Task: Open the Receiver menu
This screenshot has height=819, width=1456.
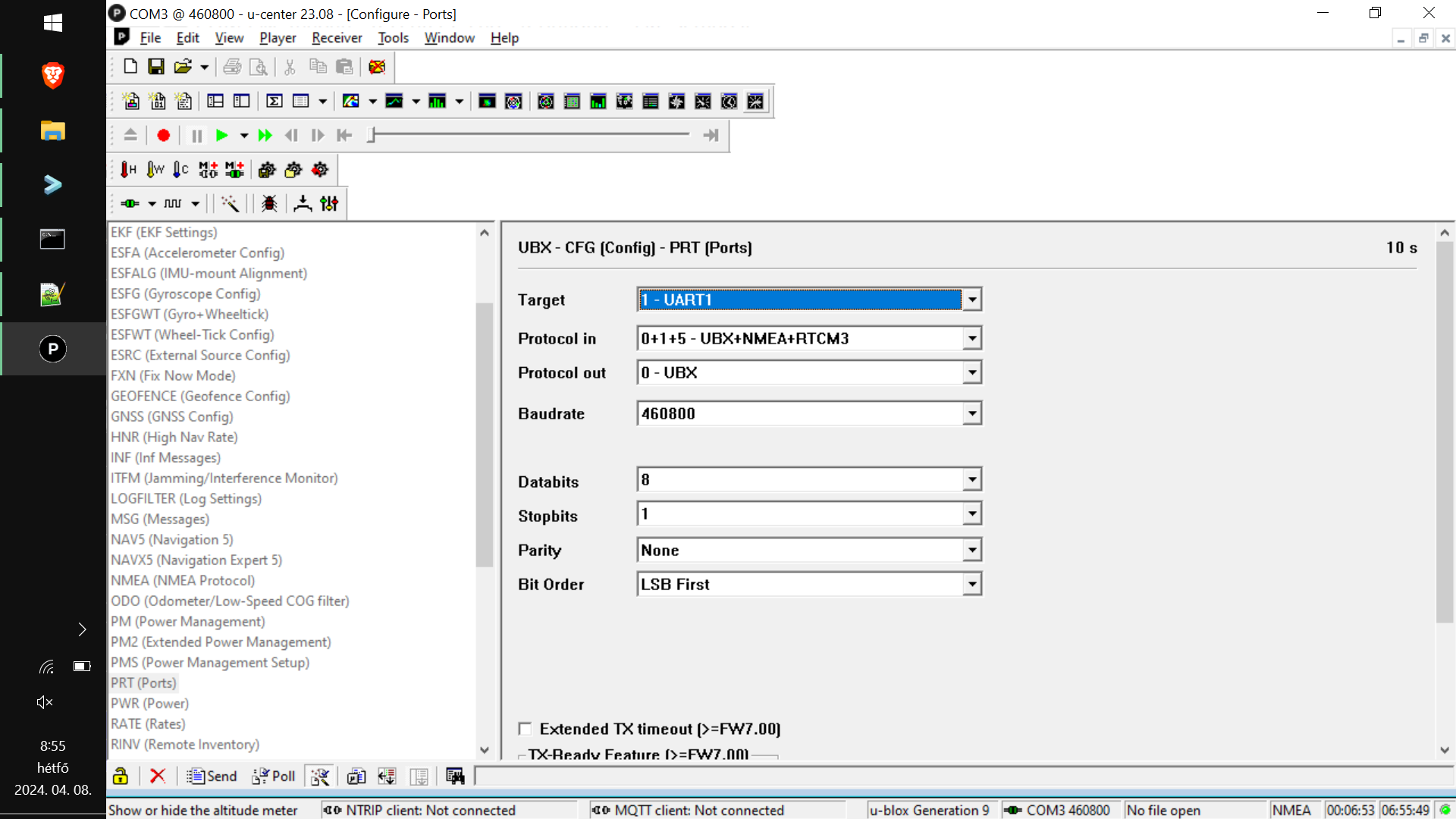Action: (337, 37)
